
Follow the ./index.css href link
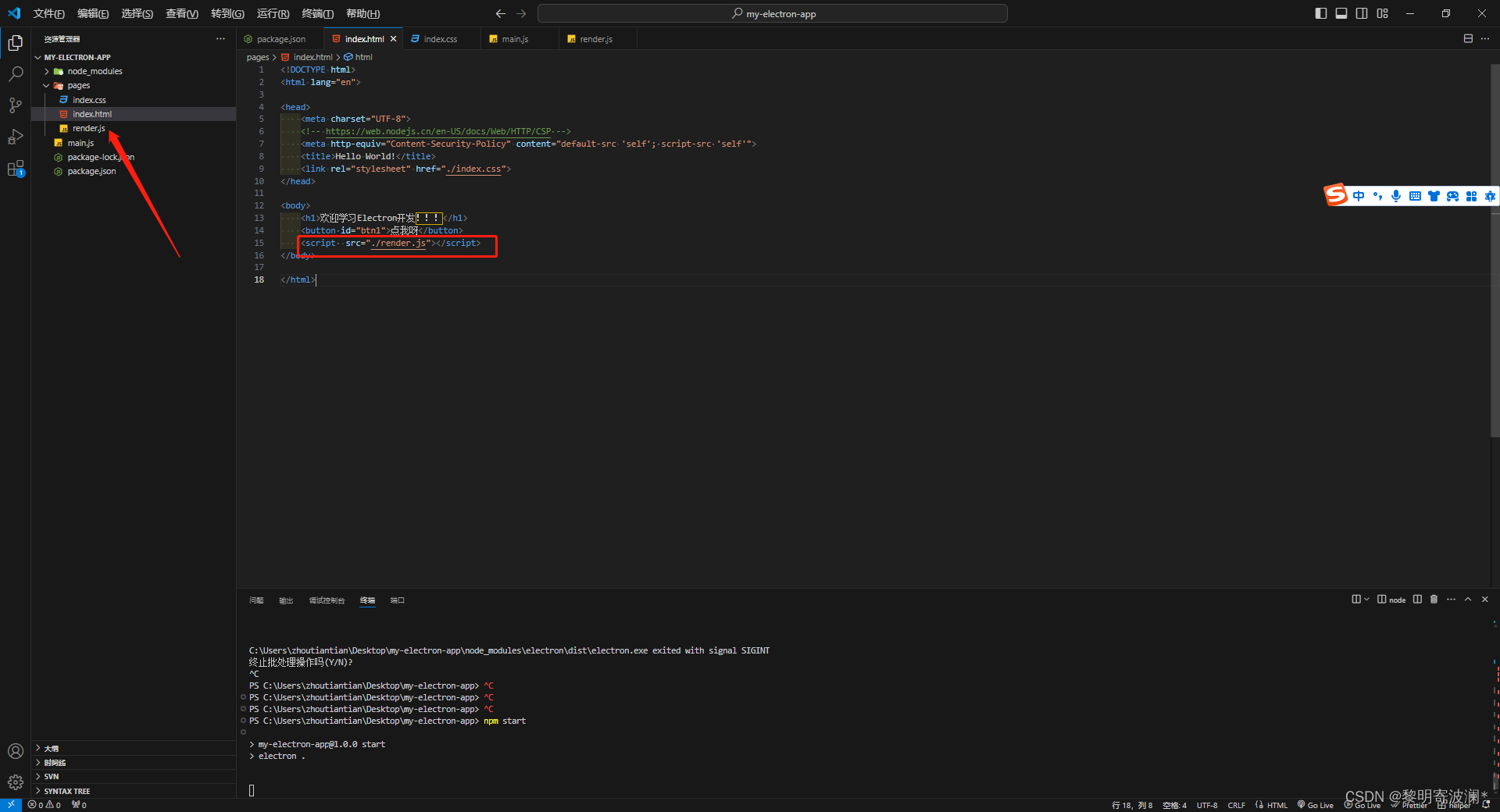(473, 169)
